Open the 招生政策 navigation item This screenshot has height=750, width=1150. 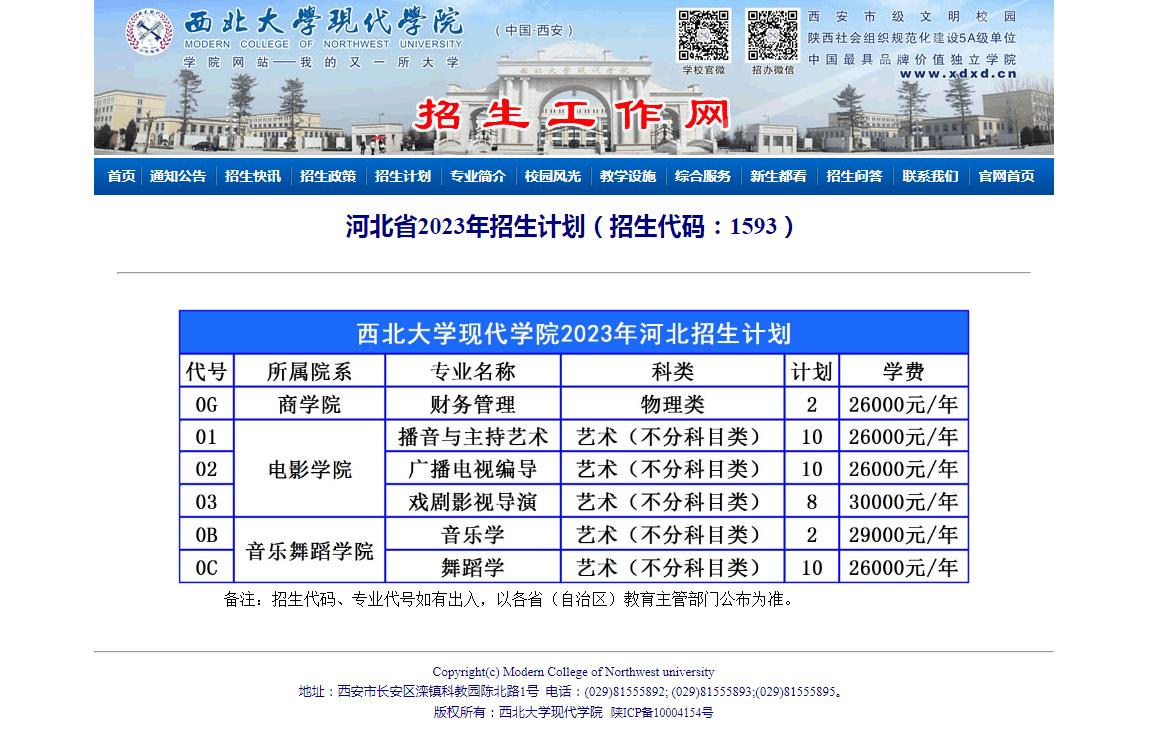coord(328,176)
